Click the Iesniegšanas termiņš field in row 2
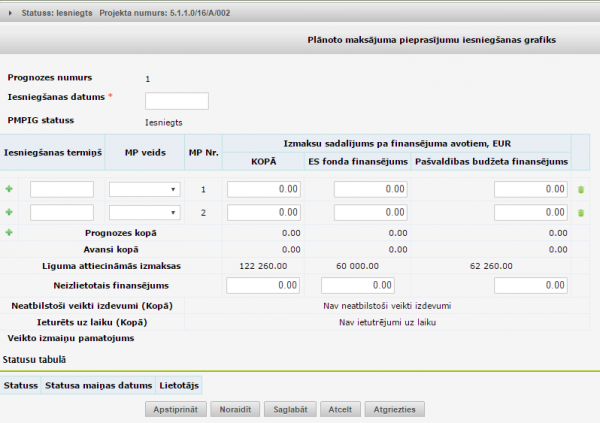The image size is (600, 423). click(x=62, y=212)
